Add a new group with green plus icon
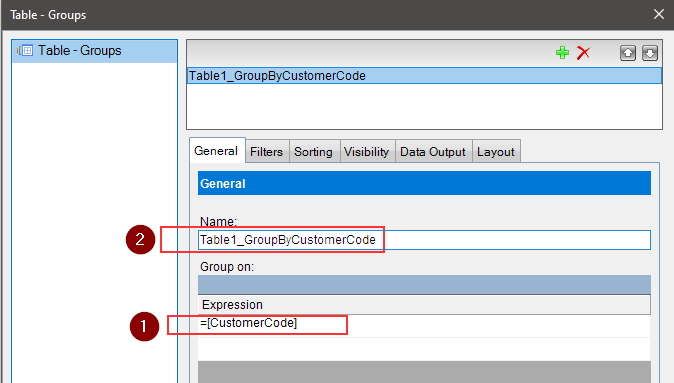Image resolution: width=674 pixels, height=383 pixels. 562,53
